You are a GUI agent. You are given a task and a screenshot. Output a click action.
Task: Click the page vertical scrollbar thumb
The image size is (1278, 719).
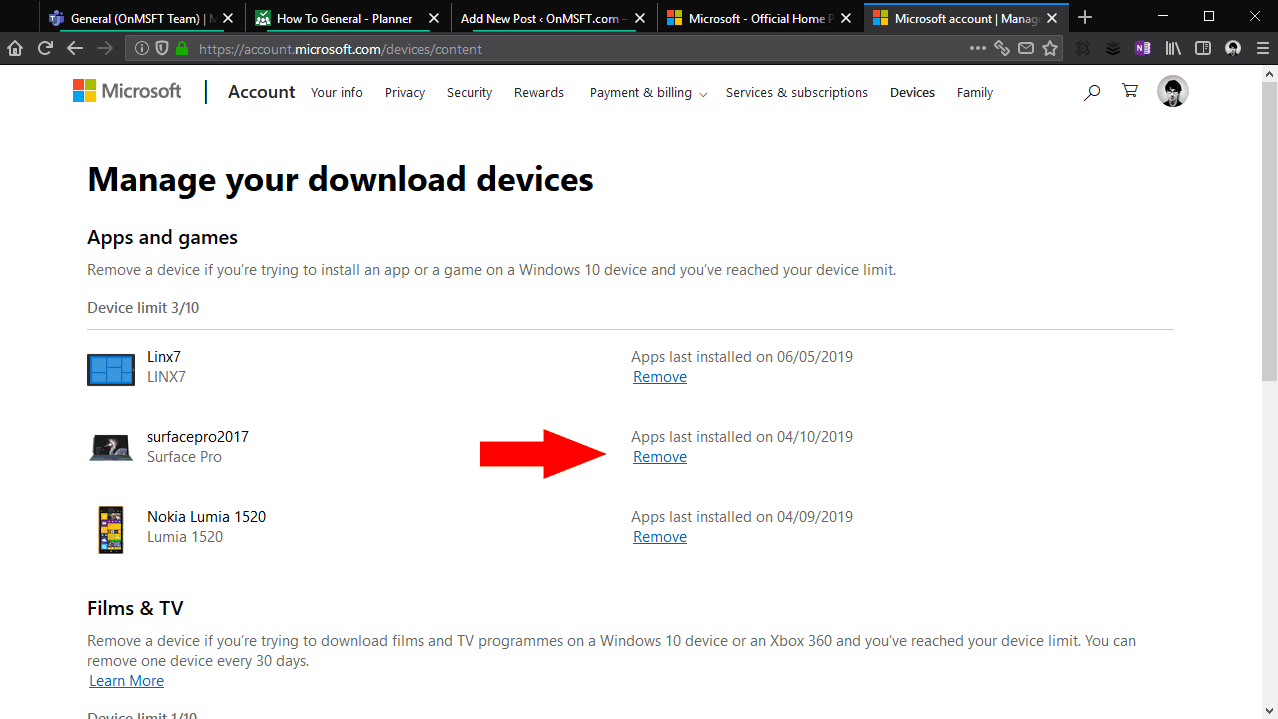[x=1269, y=230]
